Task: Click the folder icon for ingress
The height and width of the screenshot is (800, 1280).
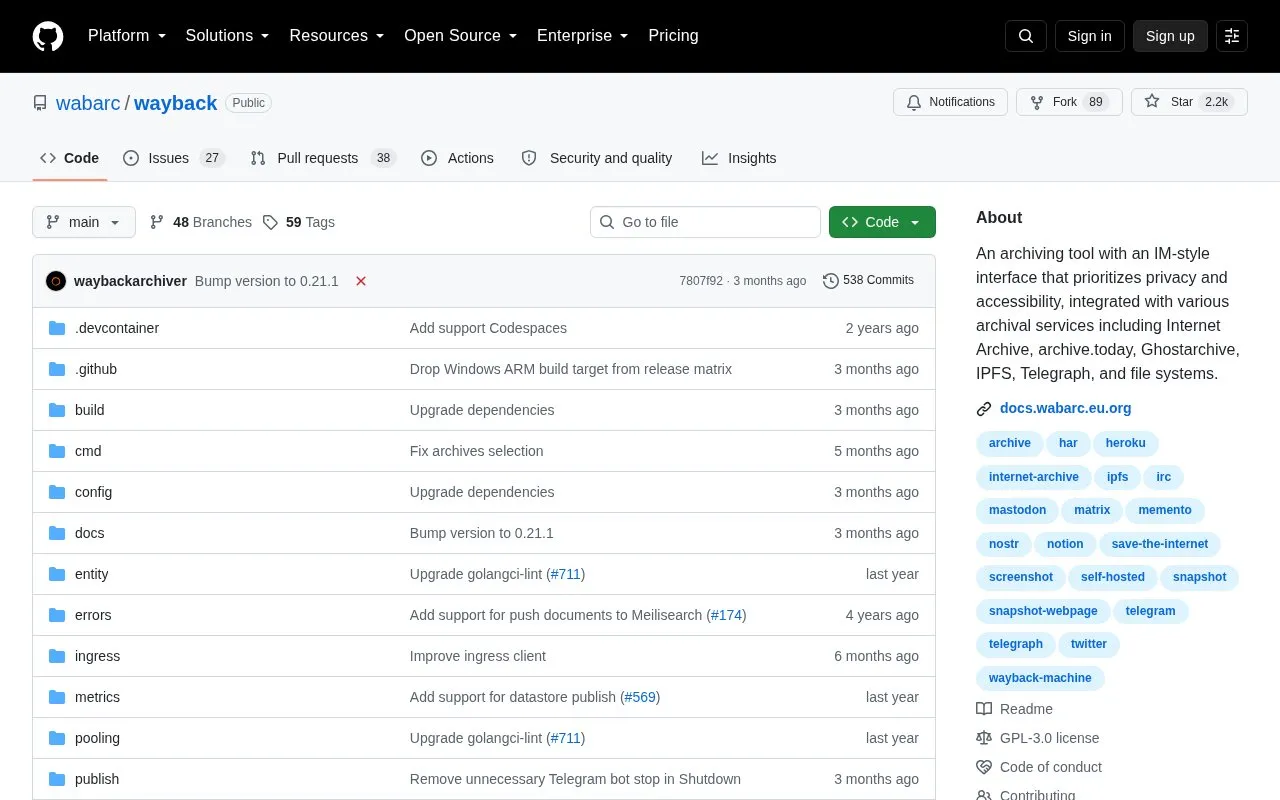Action: (57, 656)
